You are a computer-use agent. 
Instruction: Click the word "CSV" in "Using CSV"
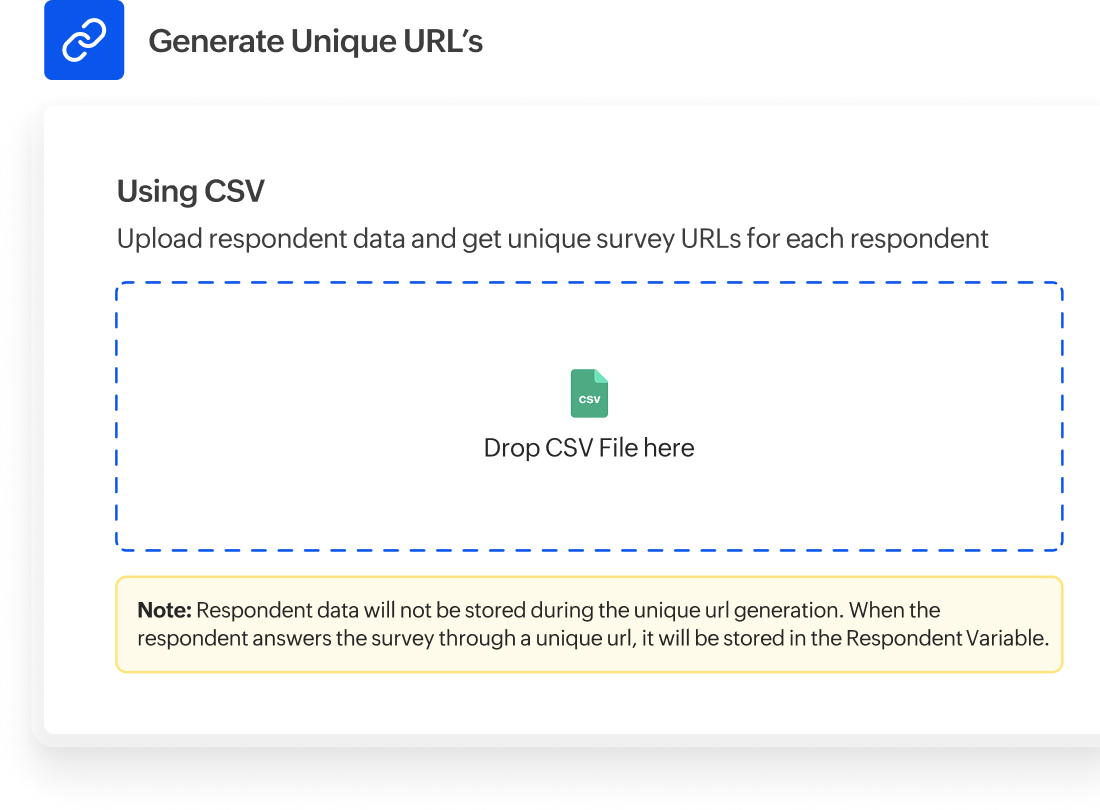tap(234, 191)
